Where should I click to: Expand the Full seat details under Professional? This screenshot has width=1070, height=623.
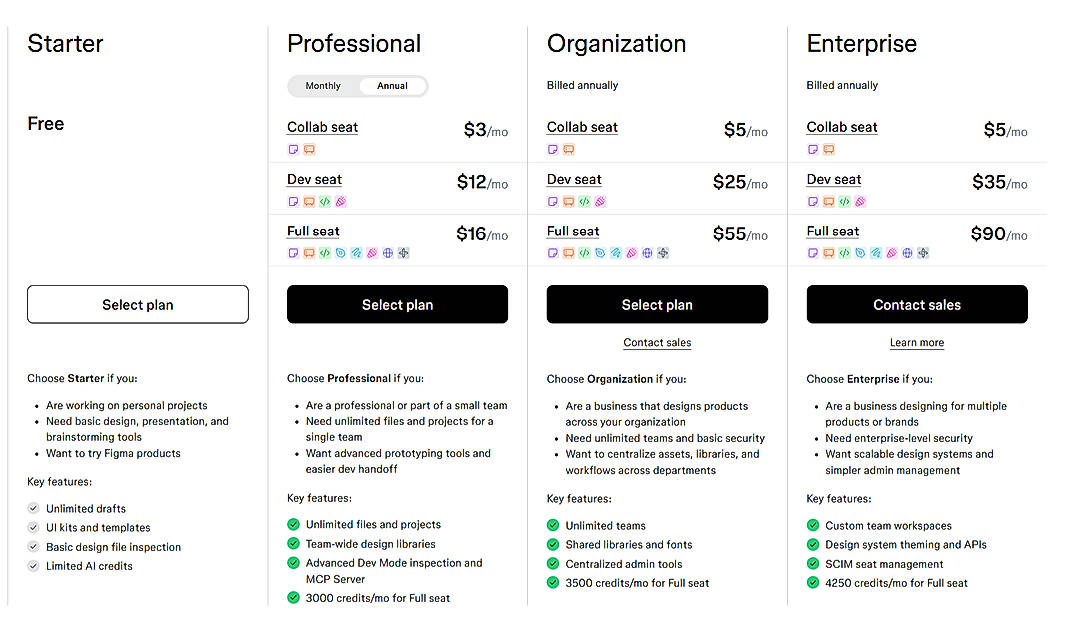tap(313, 231)
